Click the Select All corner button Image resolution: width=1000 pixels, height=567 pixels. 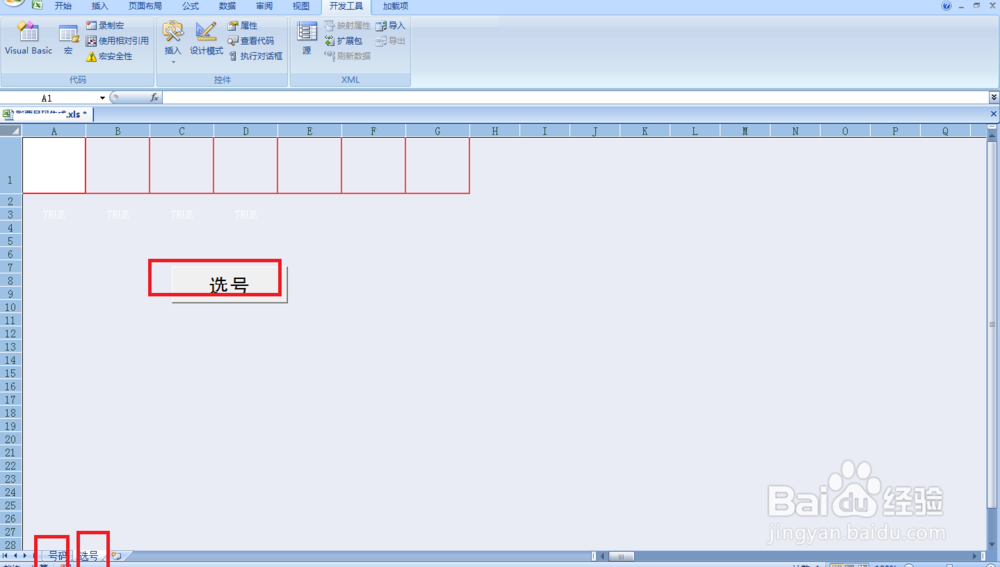11,131
